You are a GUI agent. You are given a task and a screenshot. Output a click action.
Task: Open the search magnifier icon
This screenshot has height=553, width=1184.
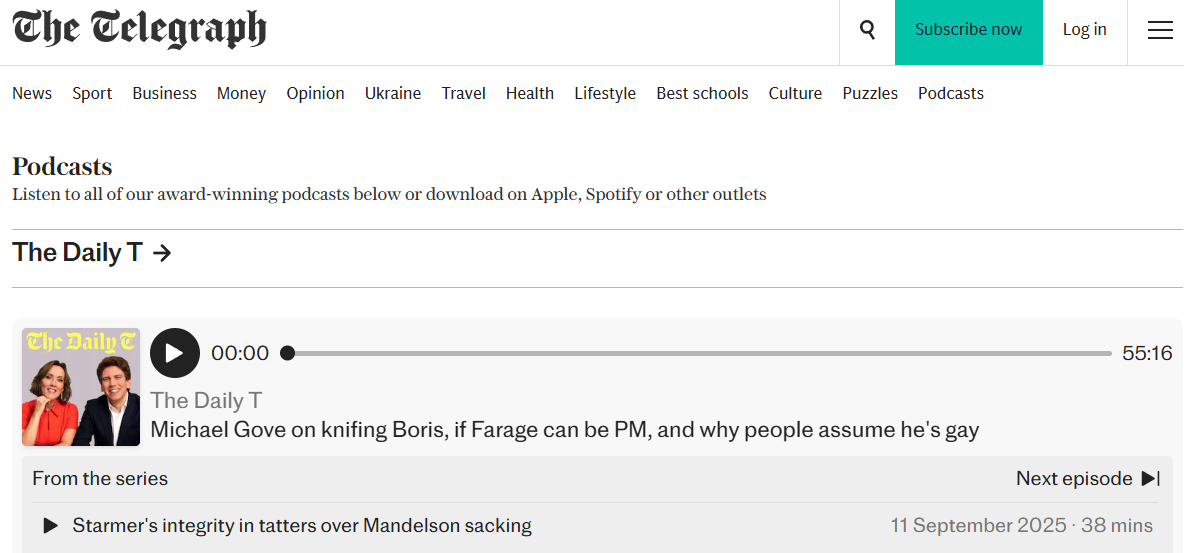click(867, 30)
